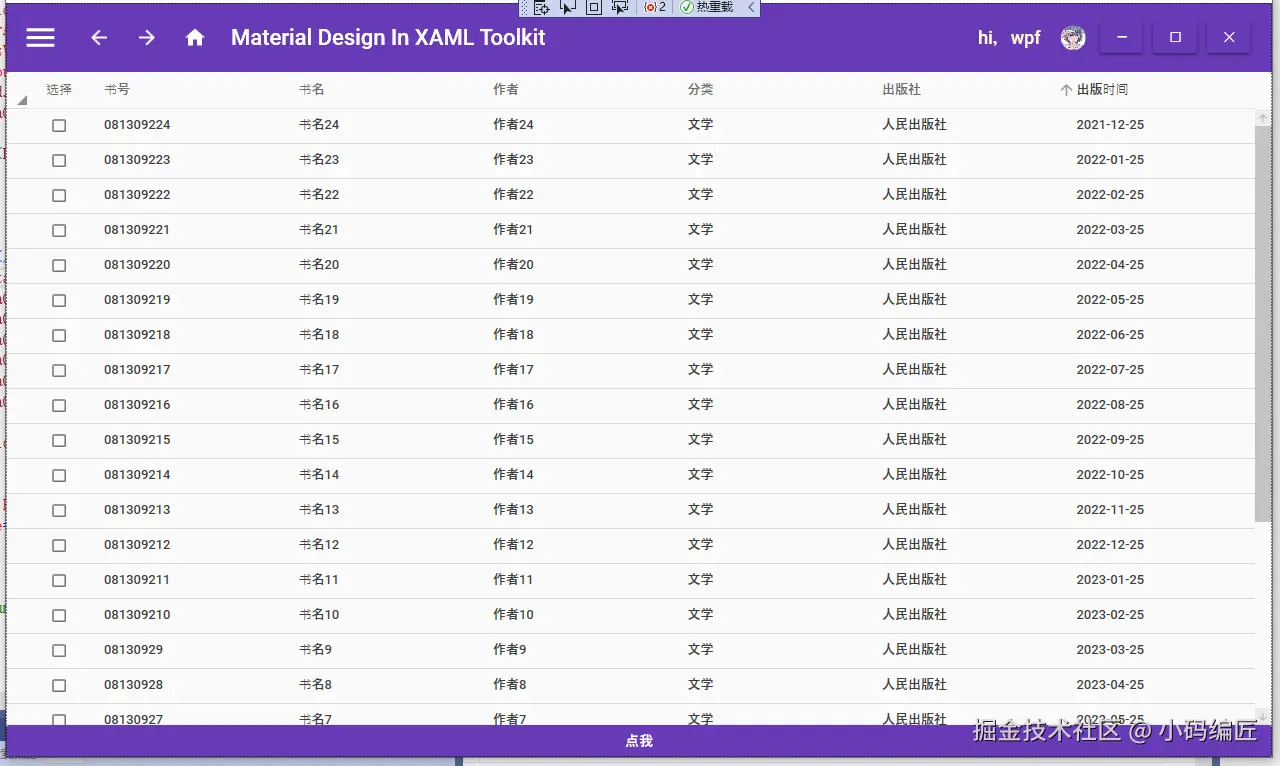Toggle the checkbox for 08130929
The image size is (1280, 766).
(59, 650)
